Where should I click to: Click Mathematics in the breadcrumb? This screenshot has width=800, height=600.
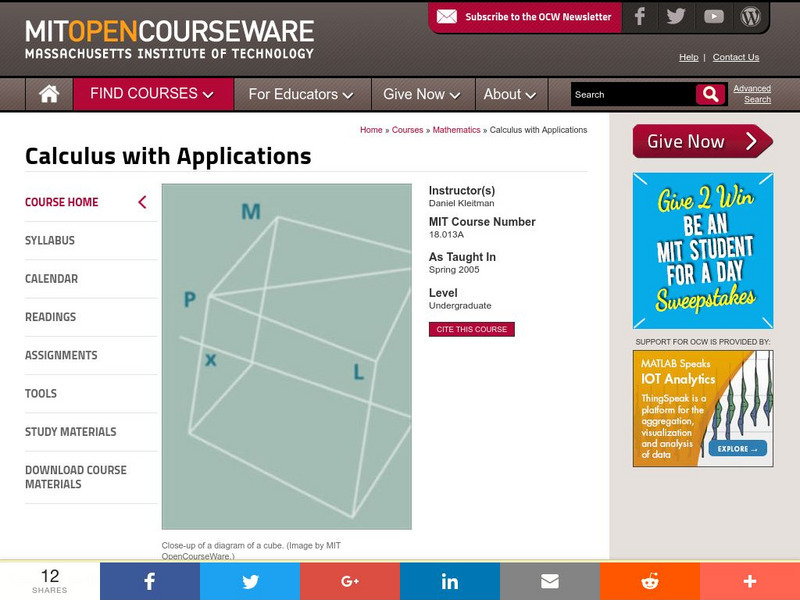tap(456, 130)
